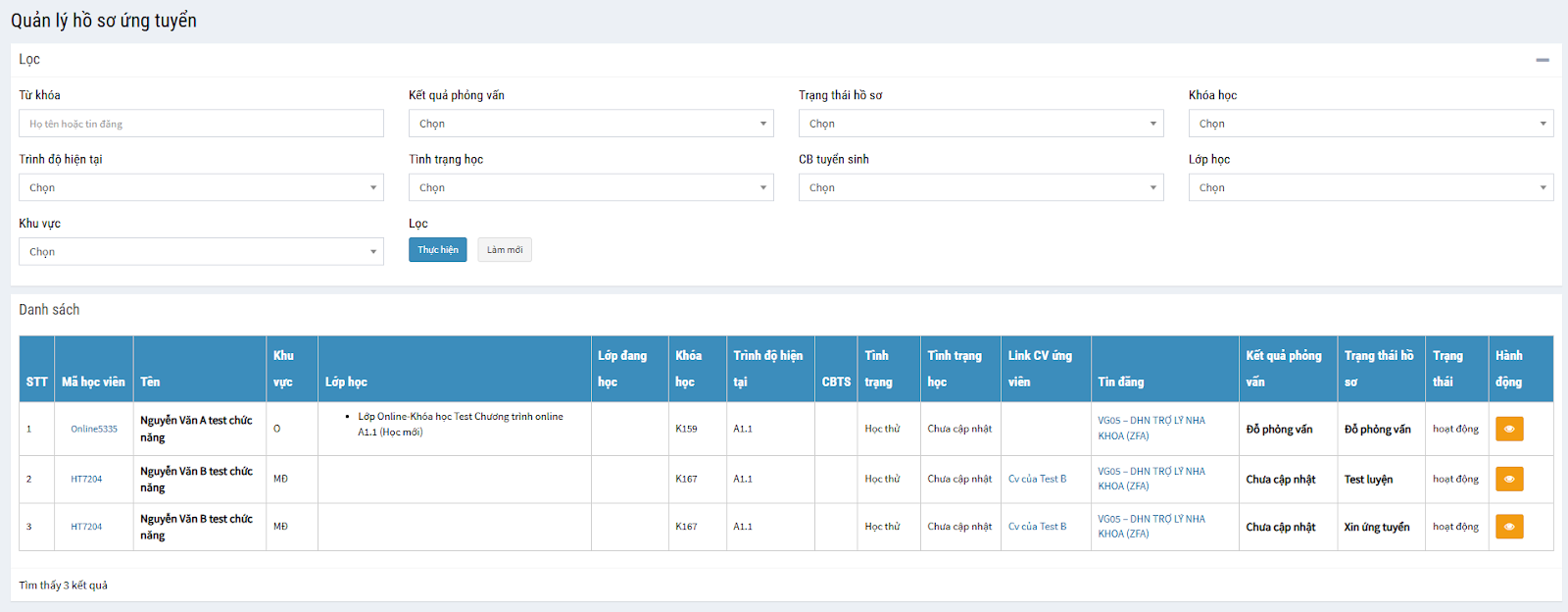Open the Trình độ hiện tại dropdown

pyautogui.click(x=201, y=187)
